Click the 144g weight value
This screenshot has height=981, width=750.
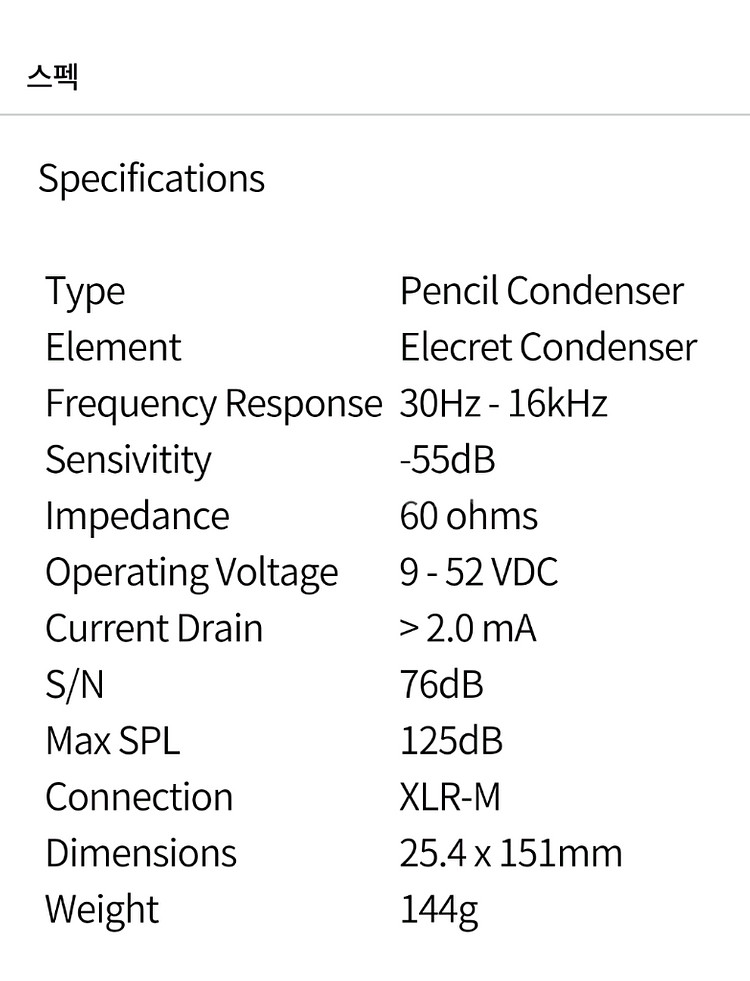tap(439, 912)
